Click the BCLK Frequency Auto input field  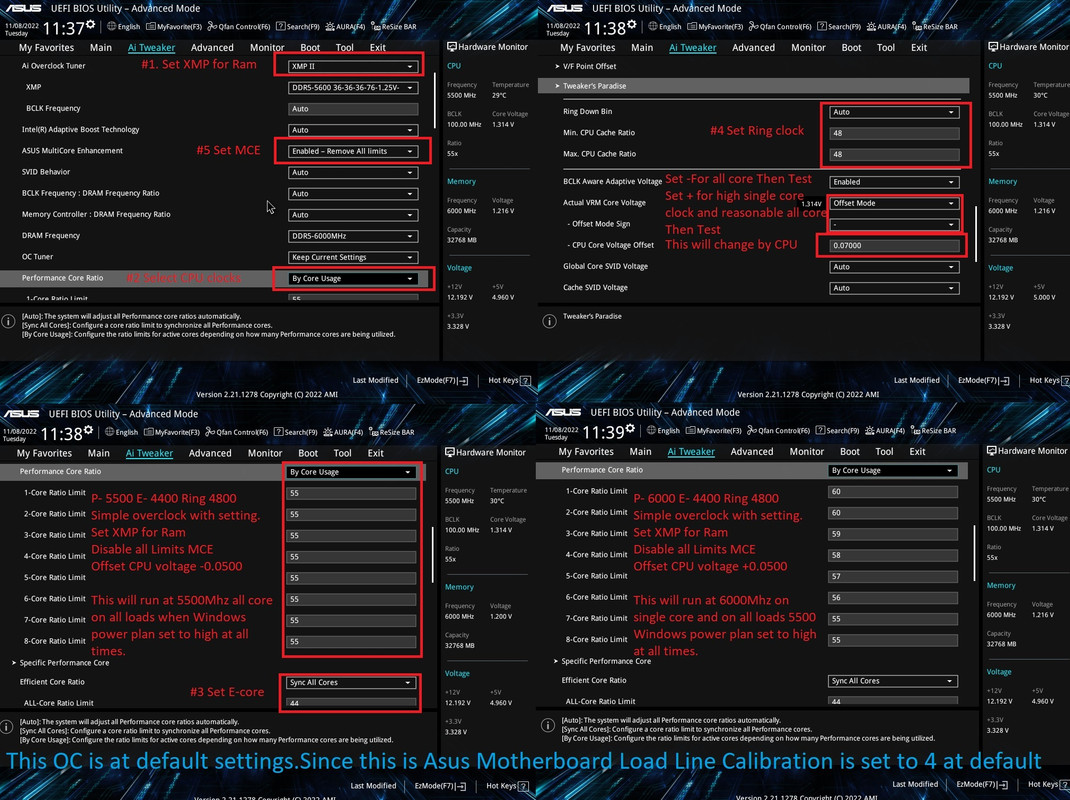[x=353, y=109]
